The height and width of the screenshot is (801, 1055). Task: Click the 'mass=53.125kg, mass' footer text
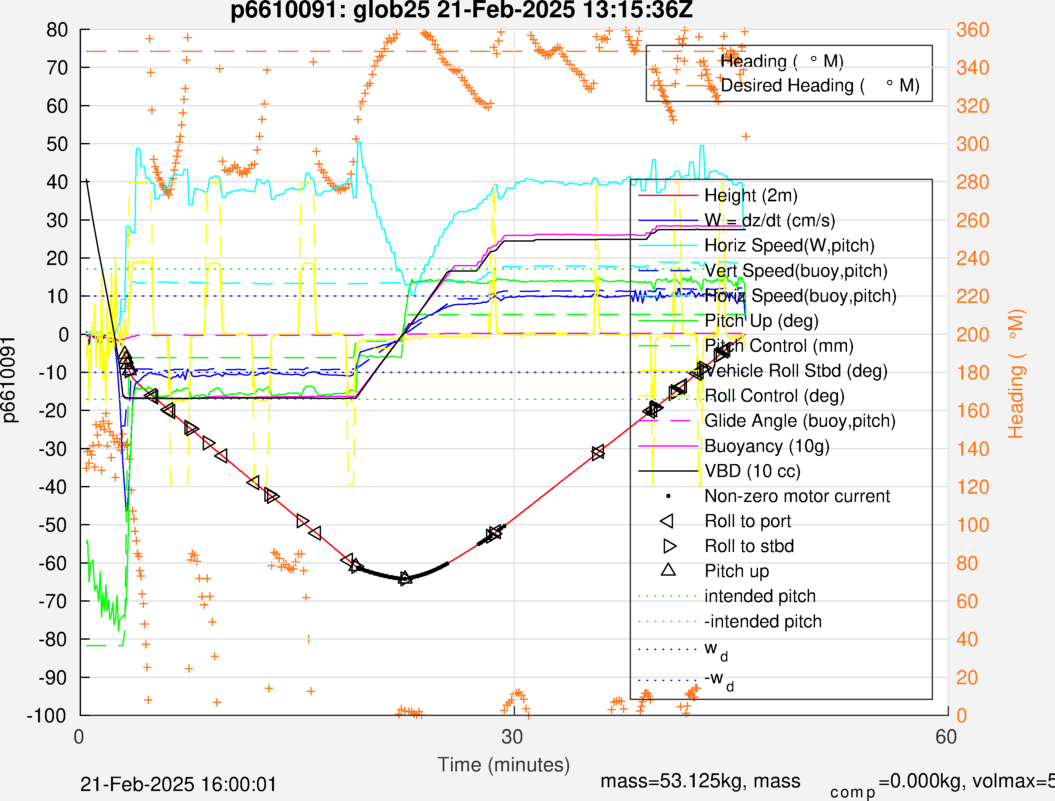click(700, 781)
